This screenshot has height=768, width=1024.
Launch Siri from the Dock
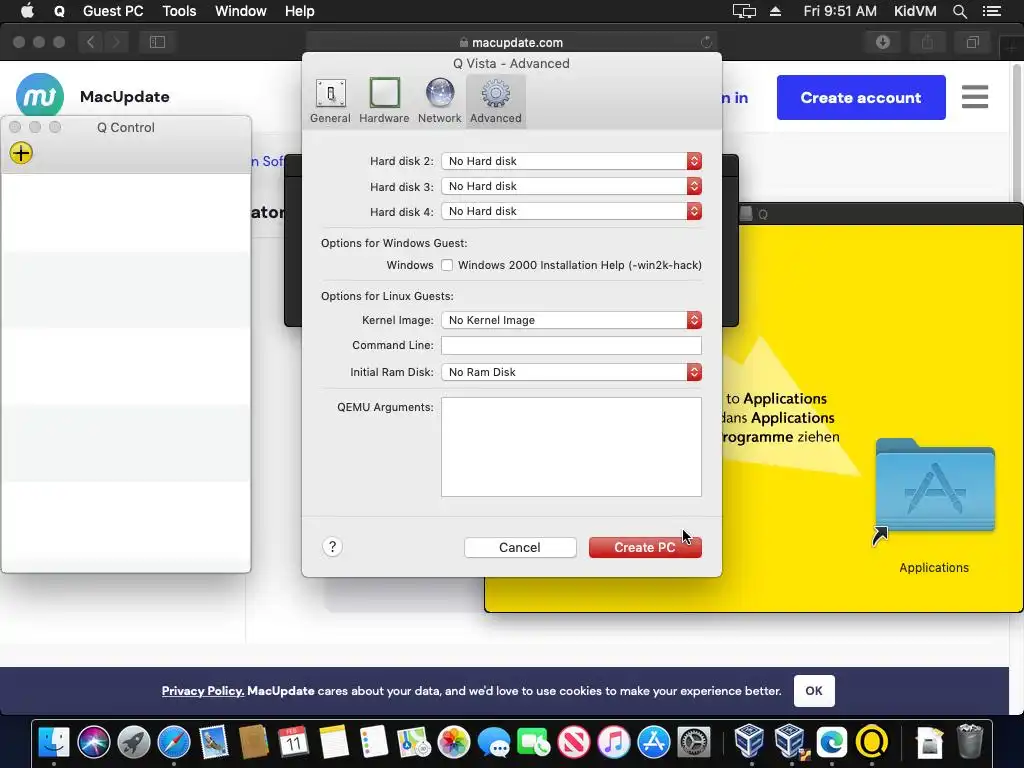(94, 742)
